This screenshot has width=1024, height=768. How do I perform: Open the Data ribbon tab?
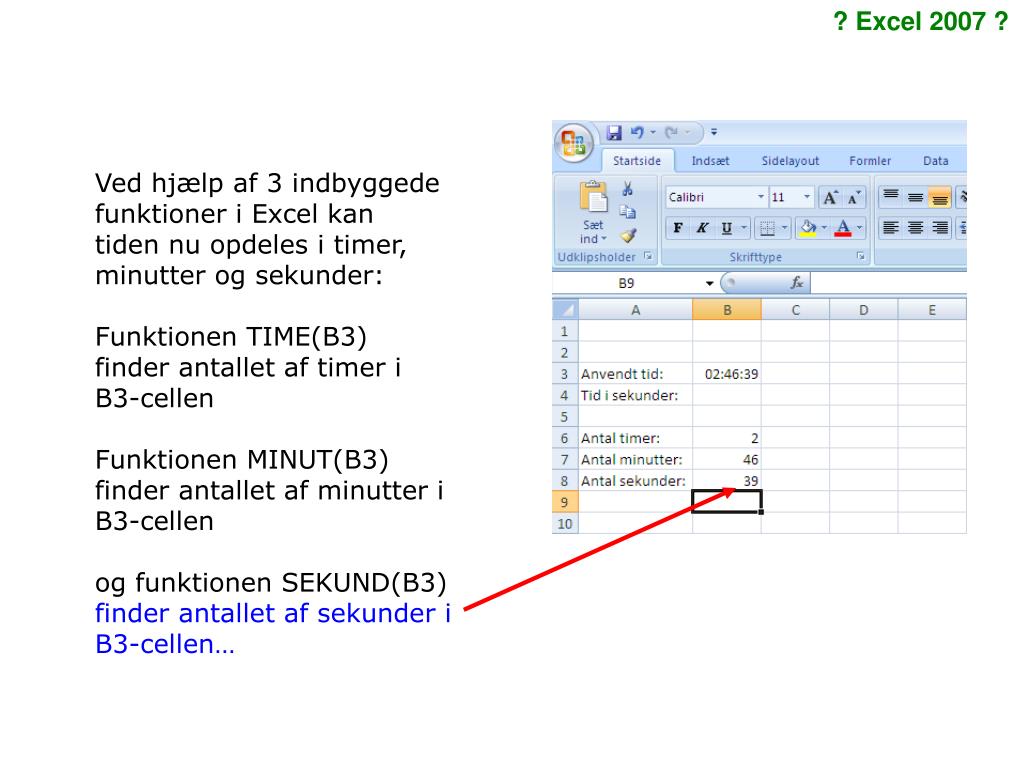tap(936, 161)
